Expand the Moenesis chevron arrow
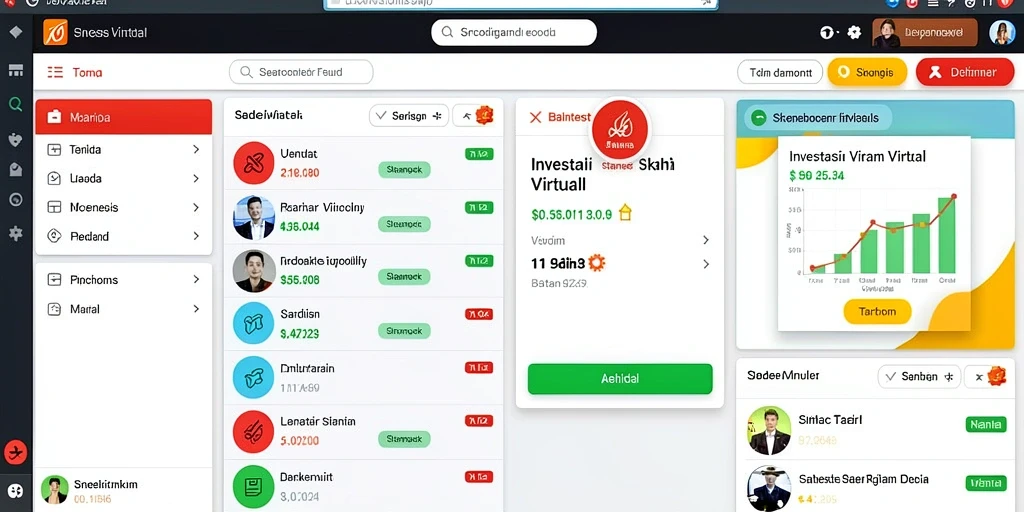 point(196,207)
